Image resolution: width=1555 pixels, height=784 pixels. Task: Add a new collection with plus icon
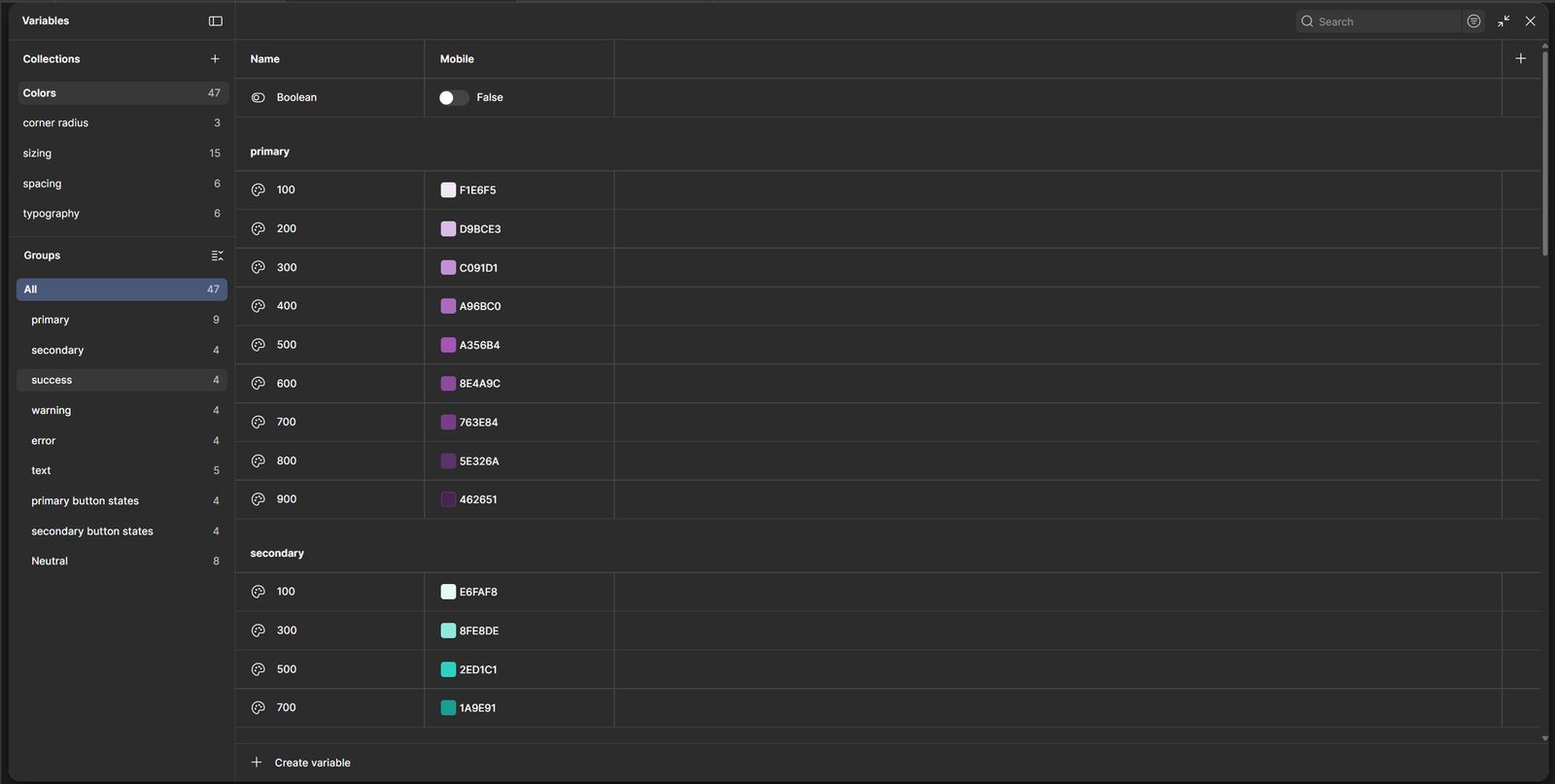tap(215, 58)
